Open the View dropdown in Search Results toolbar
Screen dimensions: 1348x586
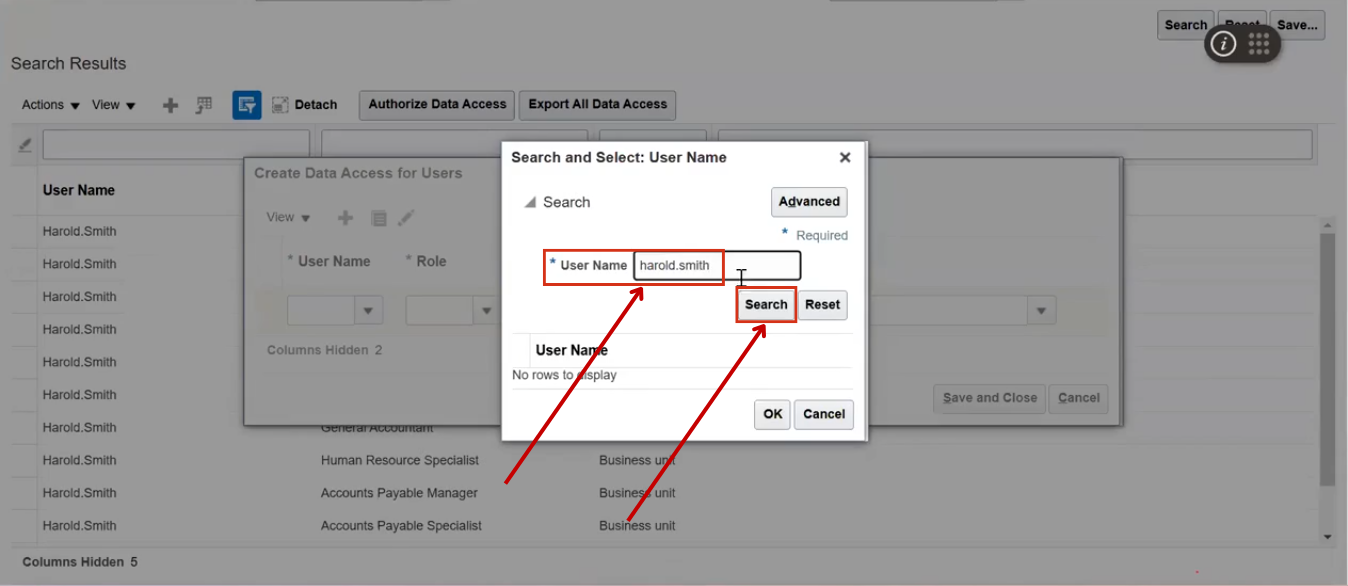click(113, 104)
